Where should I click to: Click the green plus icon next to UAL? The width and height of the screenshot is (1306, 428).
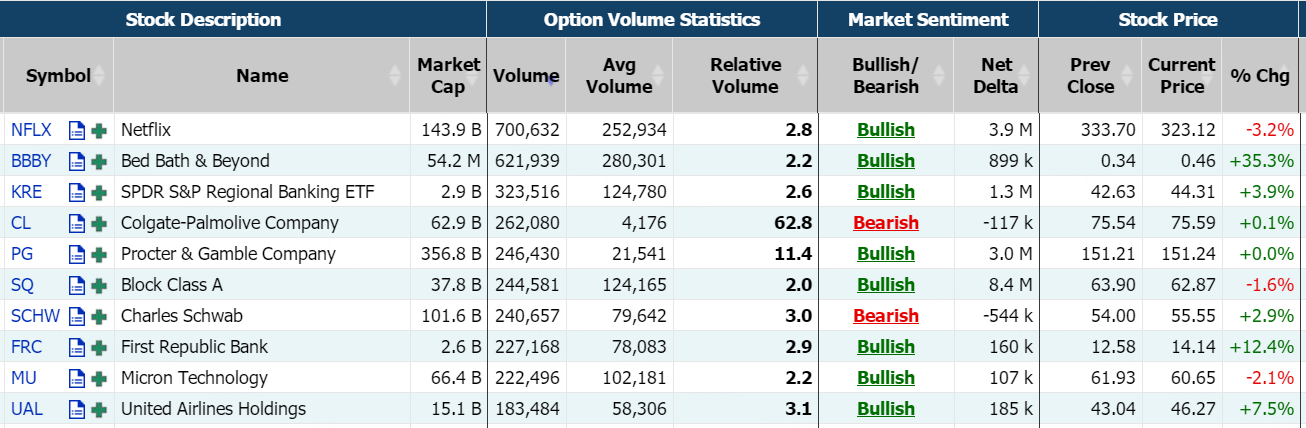coord(99,409)
